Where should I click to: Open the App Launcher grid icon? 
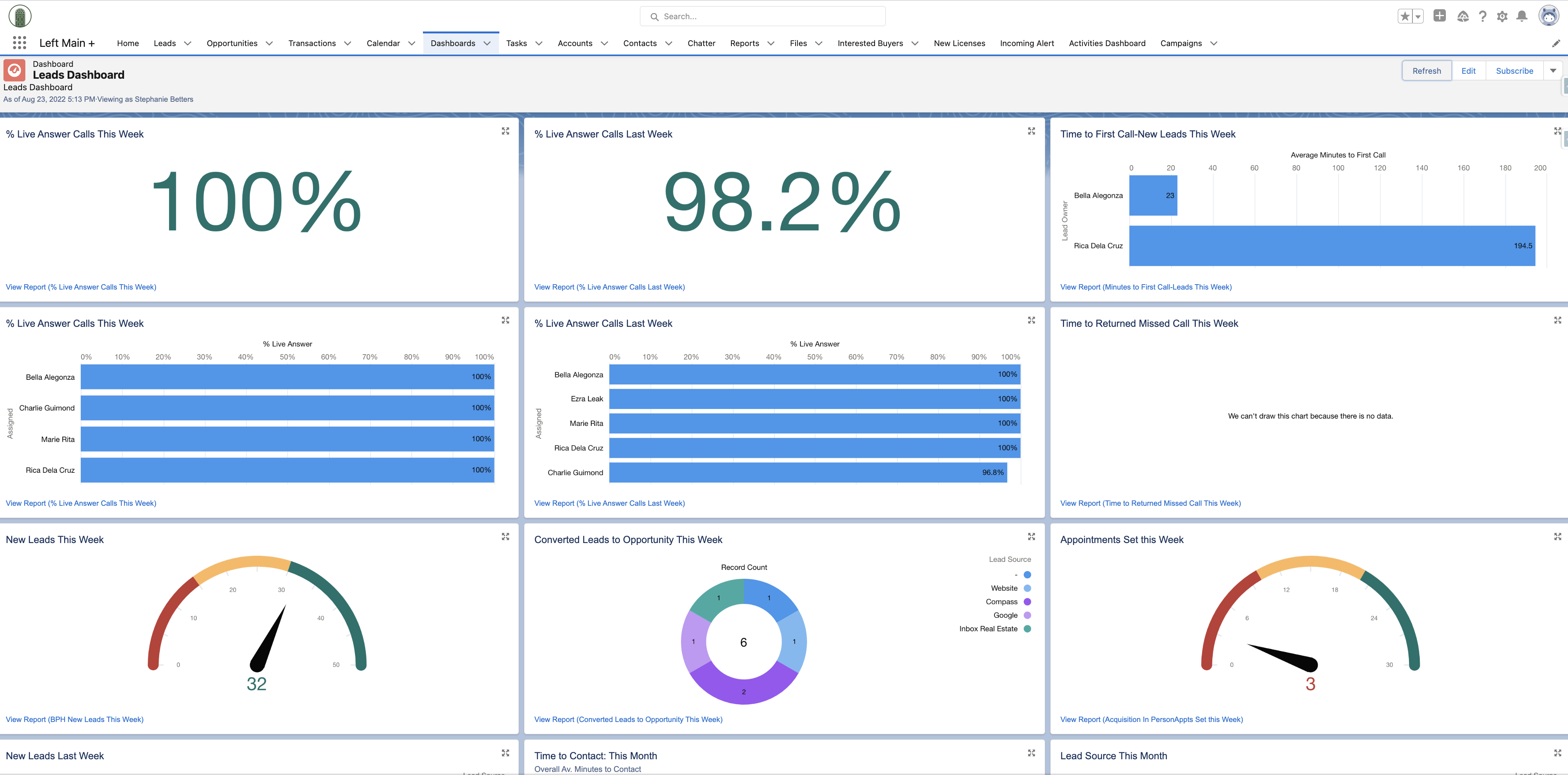[x=20, y=43]
